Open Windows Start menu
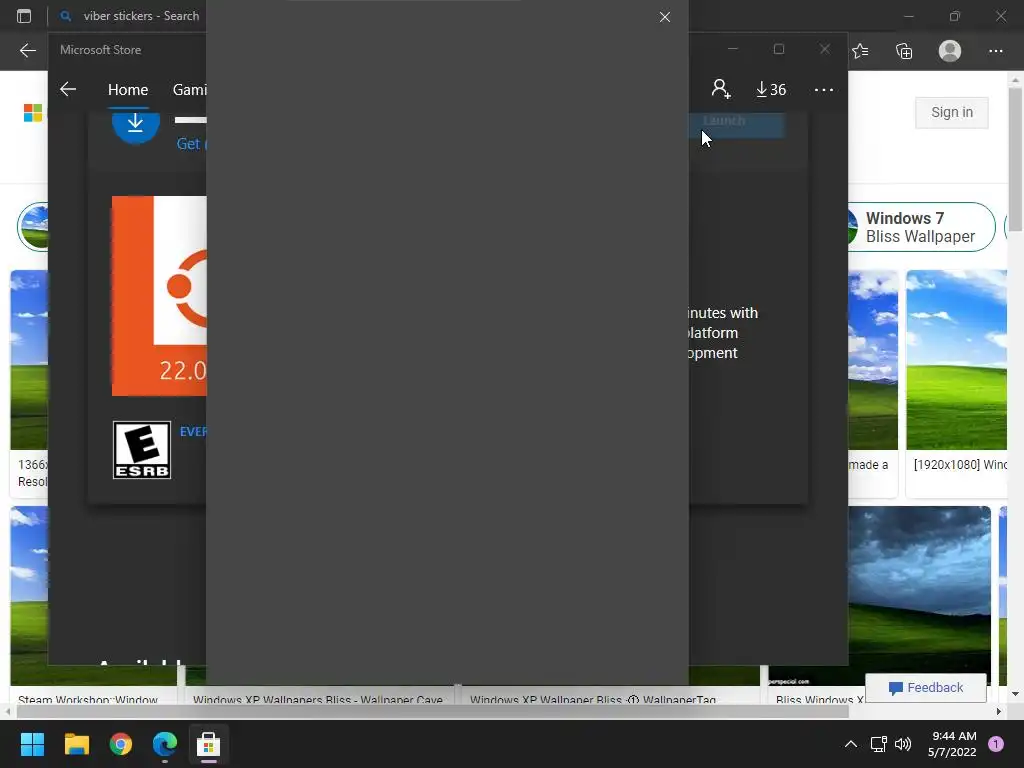The height and width of the screenshot is (768, 1024). coord(32,744)
